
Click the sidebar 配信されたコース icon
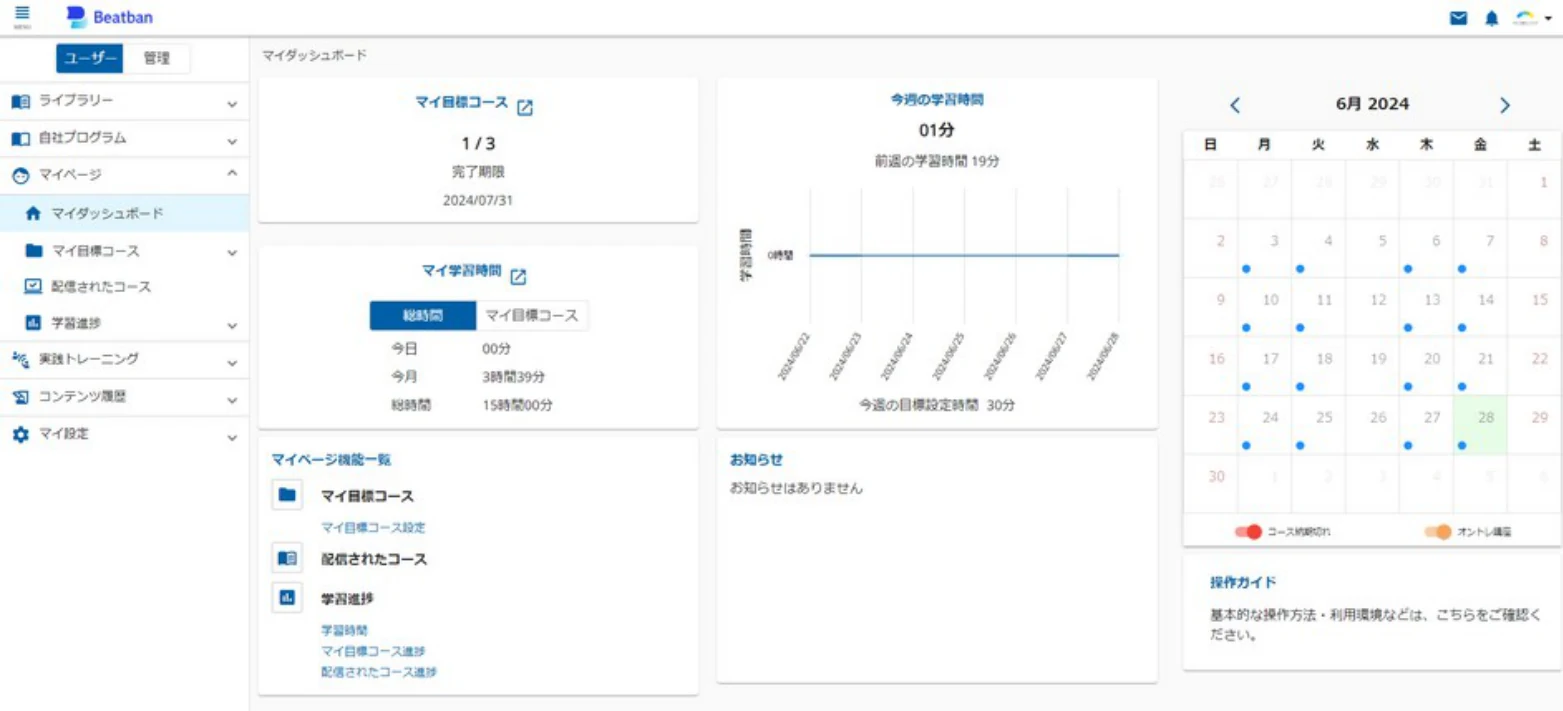(33, 287)
